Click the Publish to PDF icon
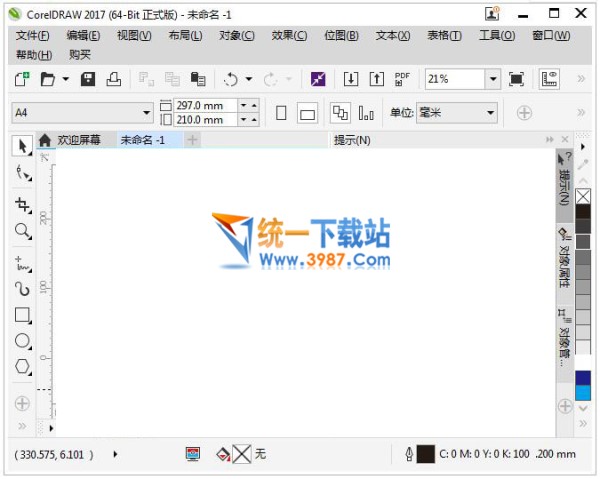 coord(402,79)
